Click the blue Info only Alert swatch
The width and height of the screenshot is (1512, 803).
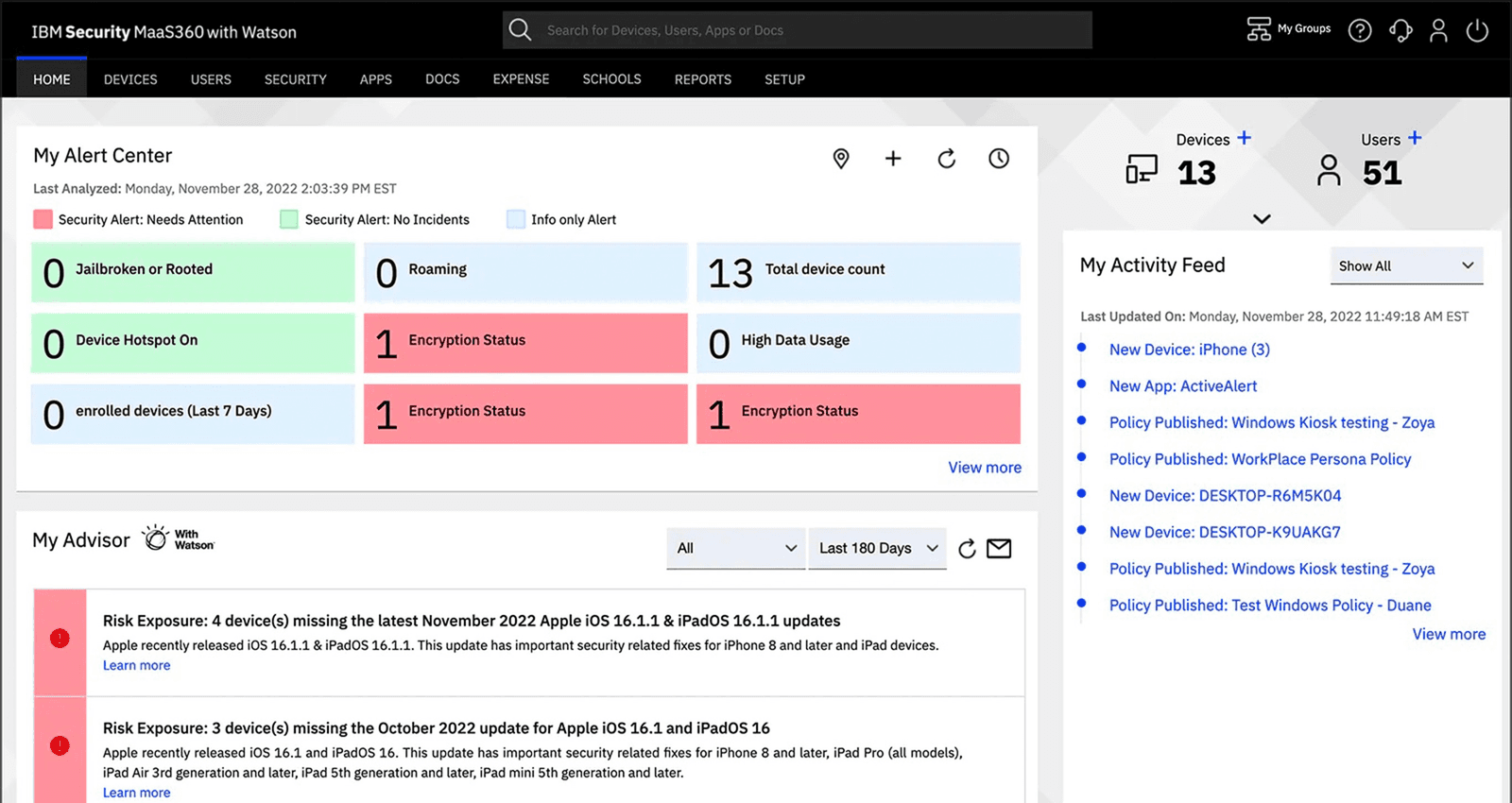pyautogui.click(x=516, y=219)
